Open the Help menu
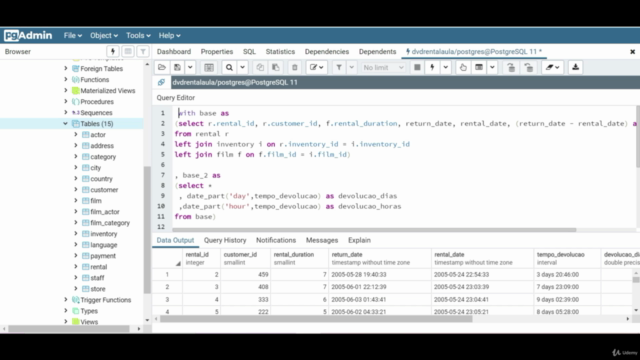The height and width of the screenshot is (360, 640). 169,36
